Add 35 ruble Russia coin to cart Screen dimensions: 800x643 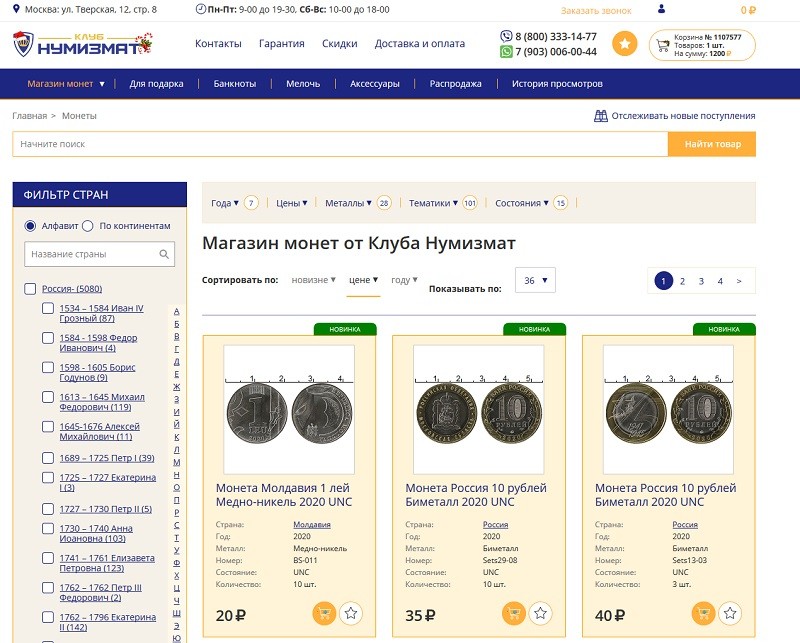coord(513,613)
